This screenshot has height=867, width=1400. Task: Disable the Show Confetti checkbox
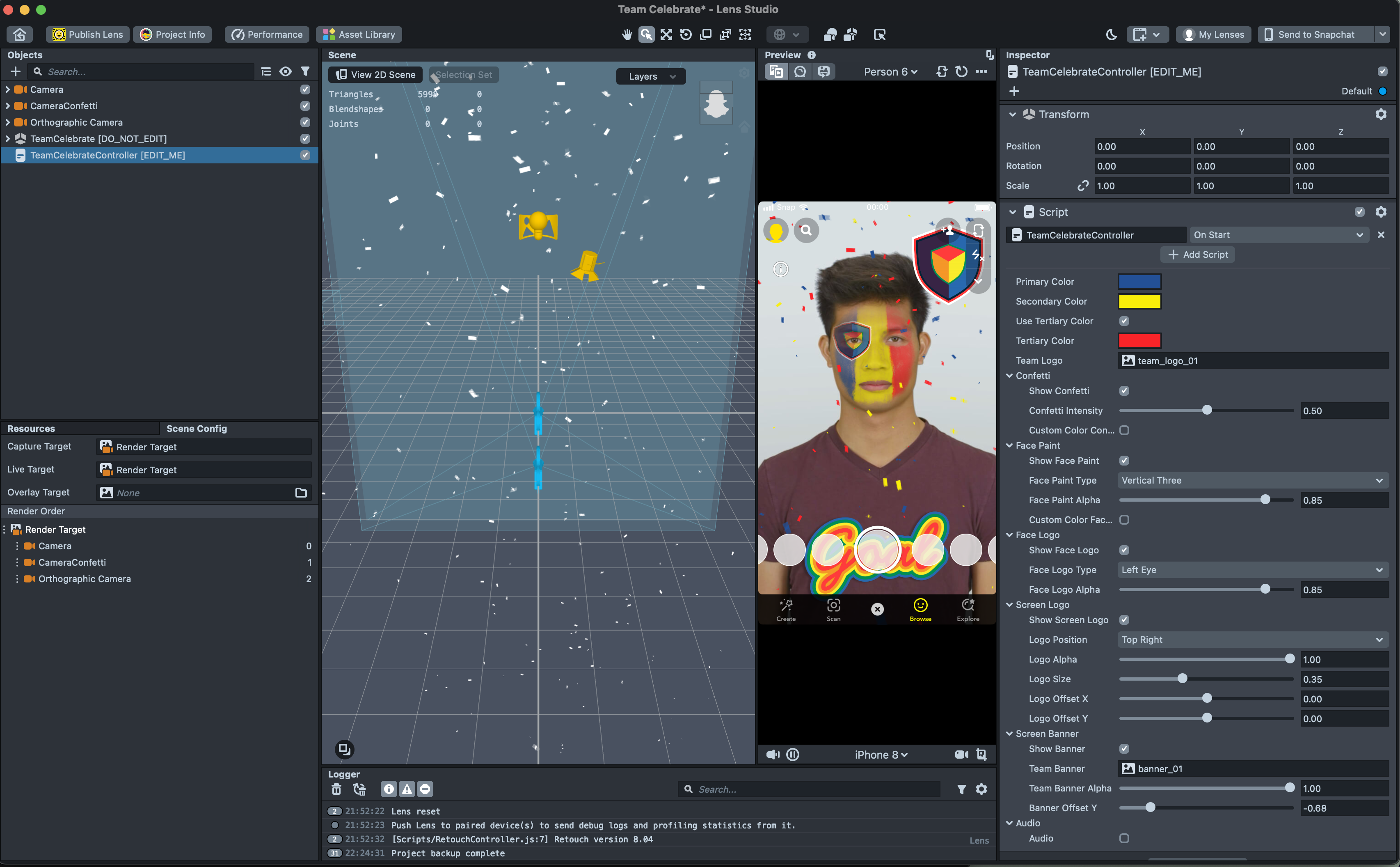click(1124, 390)
